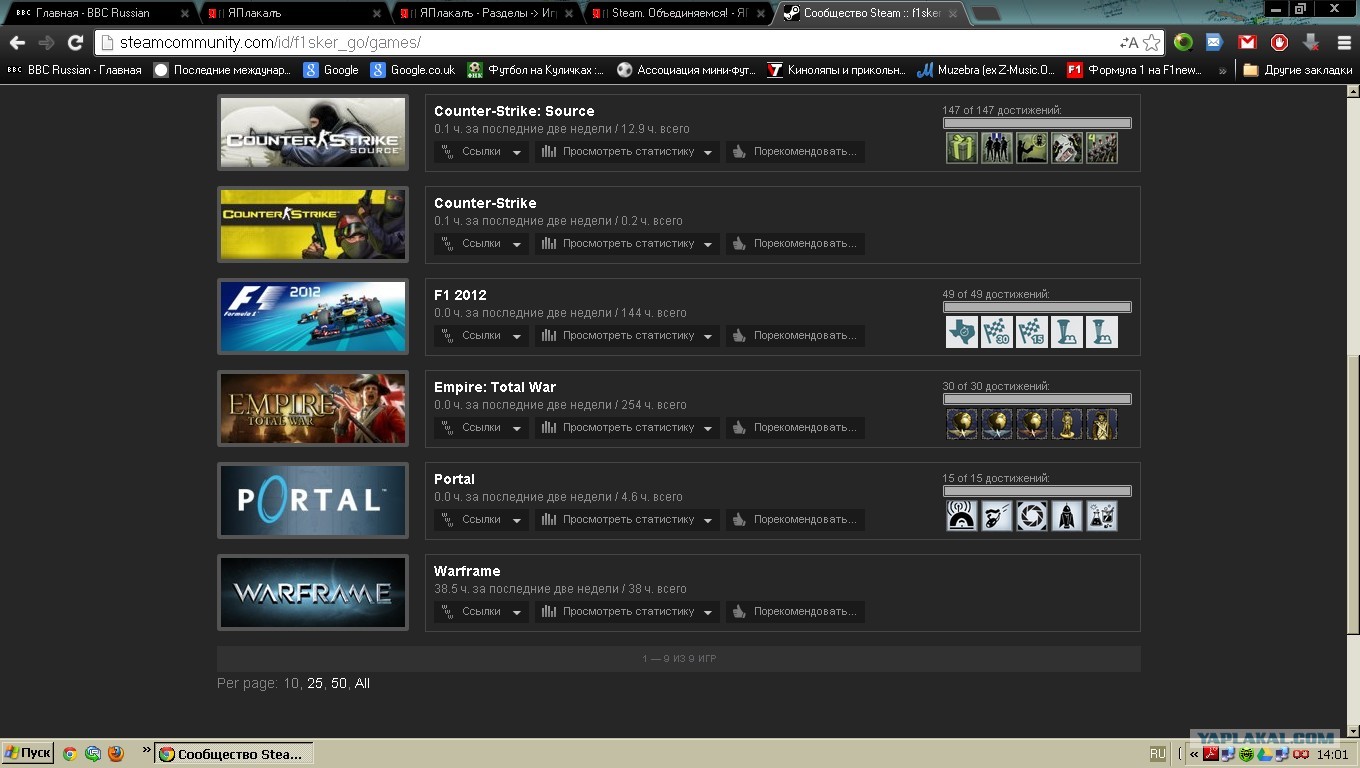Click the F1 2012 flag achievement marked 30
This screenshot has height=768, width=1360.
point(997,332)
